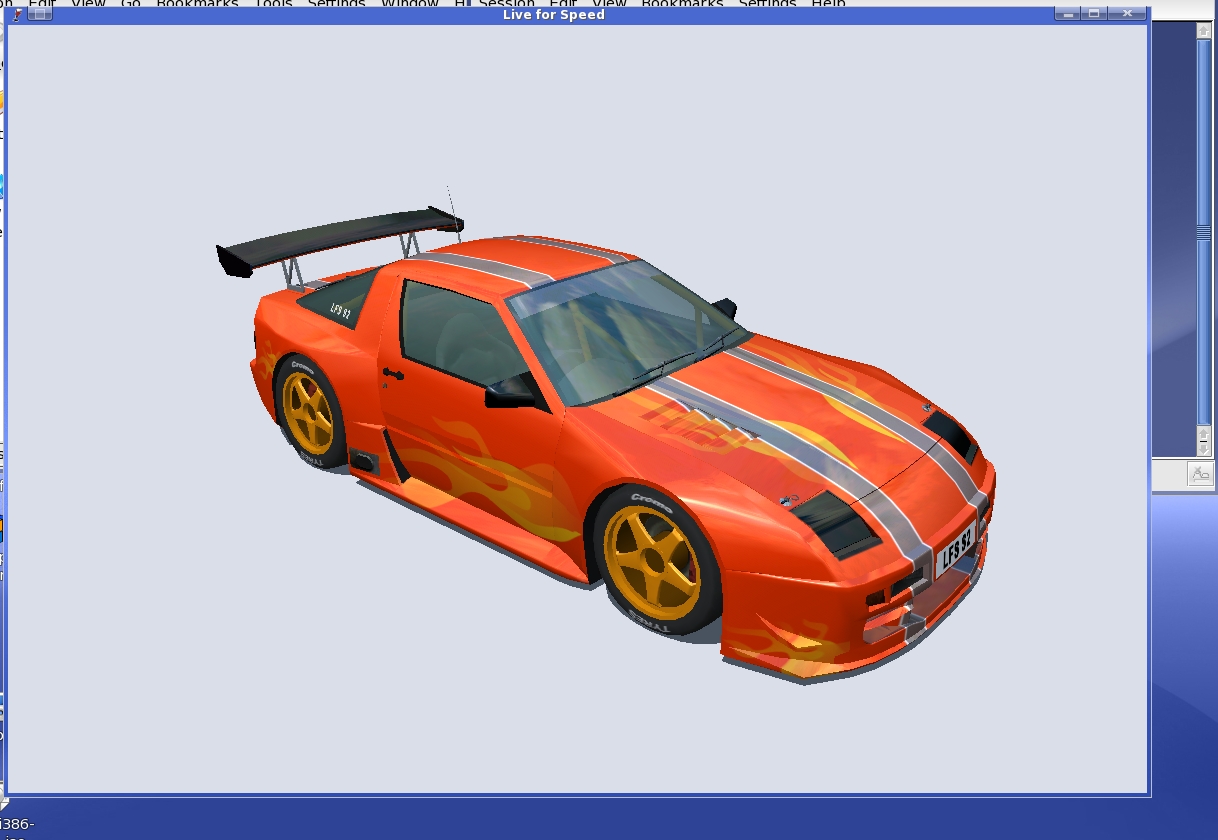Minimize the Live for Speed window
The height and width of the screenshot is (840, 1218).
pos(1068,14)
